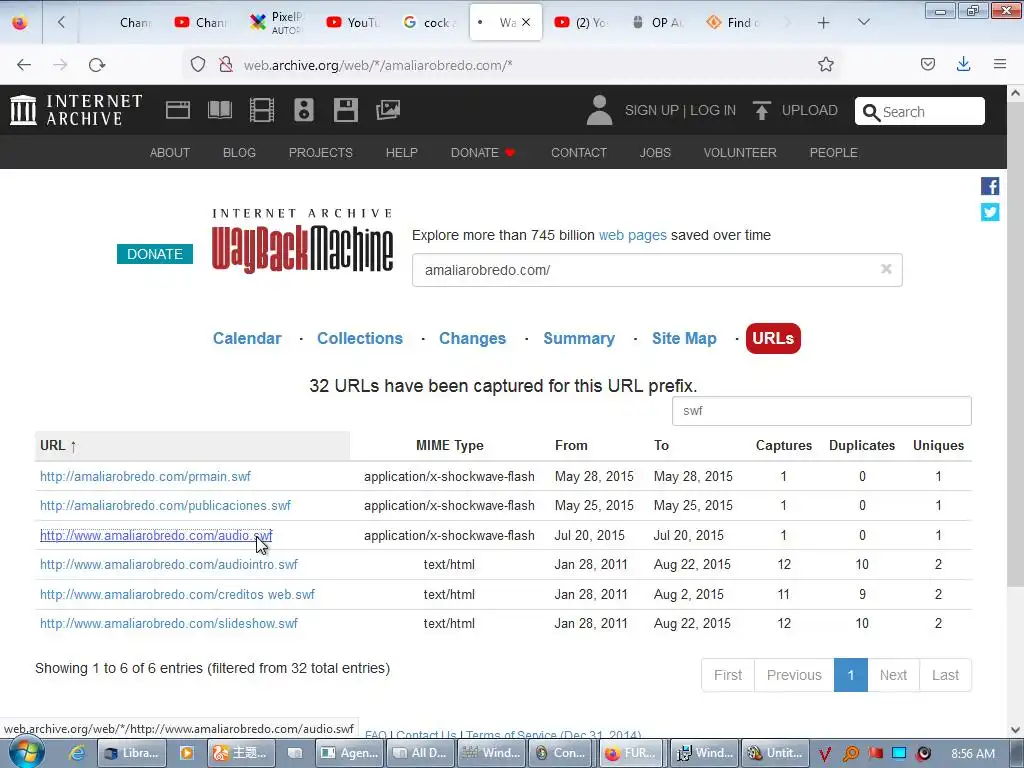Switch to the Changes tab
This screenshot has height=768, width=1024.
[472, 338]
